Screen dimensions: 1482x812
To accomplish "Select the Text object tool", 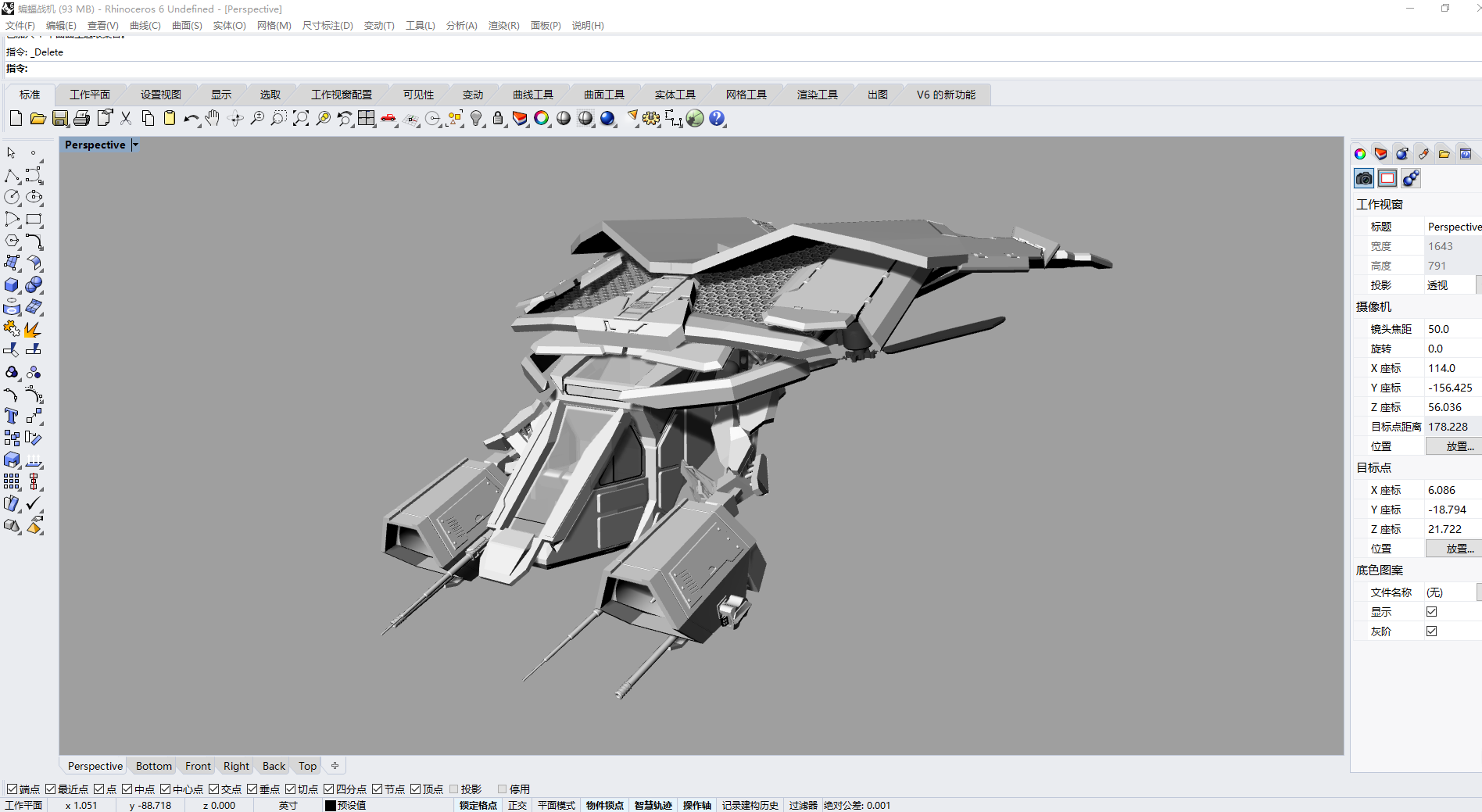I will 12,417.
